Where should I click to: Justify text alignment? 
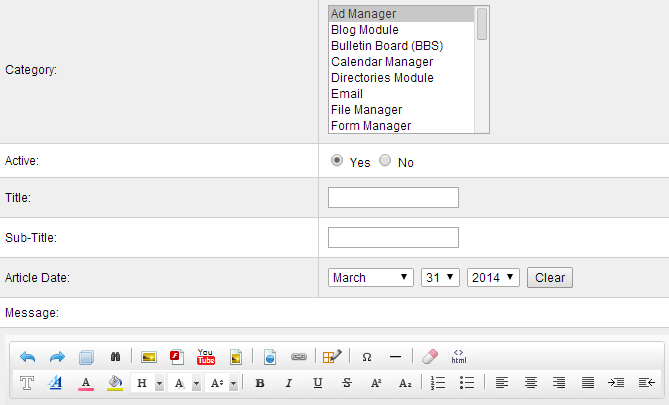[x=588, y=383]
